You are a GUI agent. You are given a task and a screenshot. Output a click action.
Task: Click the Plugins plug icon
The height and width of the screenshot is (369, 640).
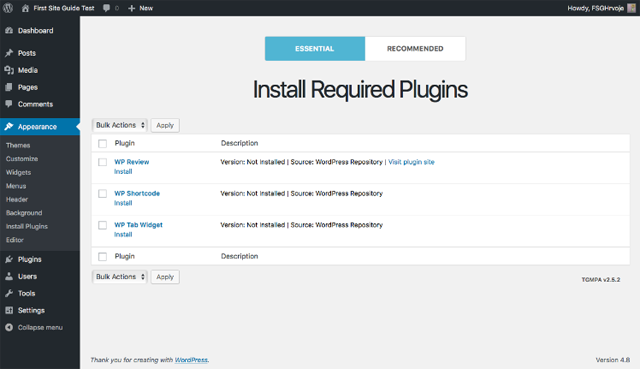coord(9,259)
